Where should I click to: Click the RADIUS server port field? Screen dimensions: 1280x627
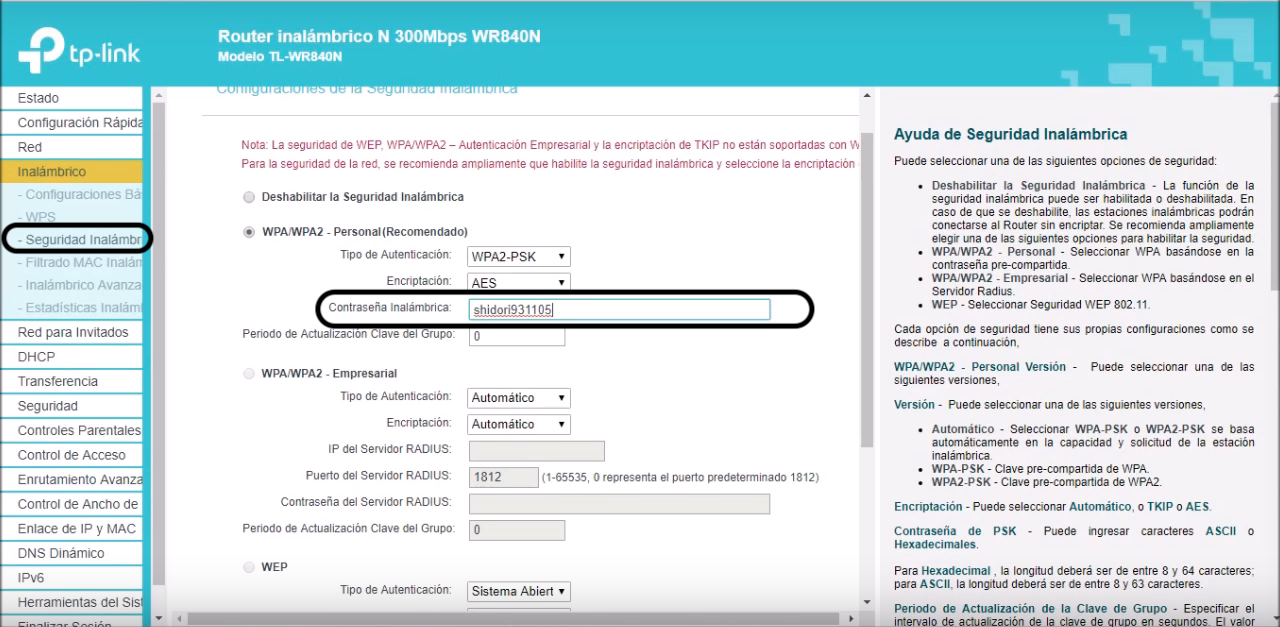pyautogui.click(x=503, y=477)
